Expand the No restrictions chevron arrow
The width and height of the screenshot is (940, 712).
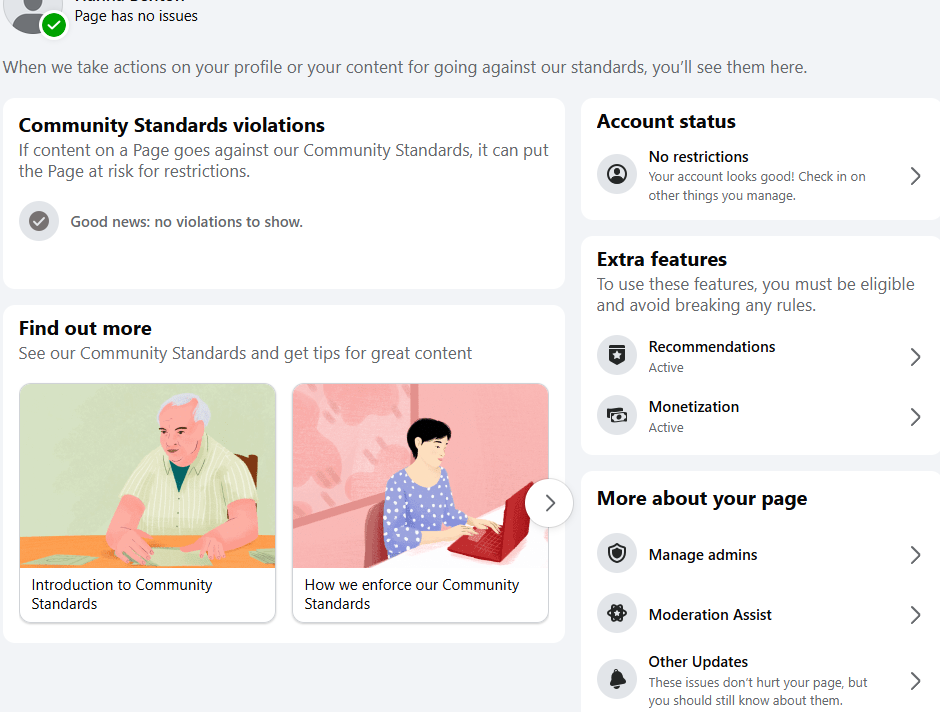tap(915, 176)
